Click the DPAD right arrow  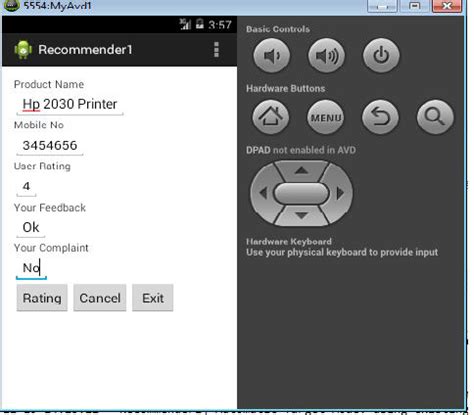(340, 193)
